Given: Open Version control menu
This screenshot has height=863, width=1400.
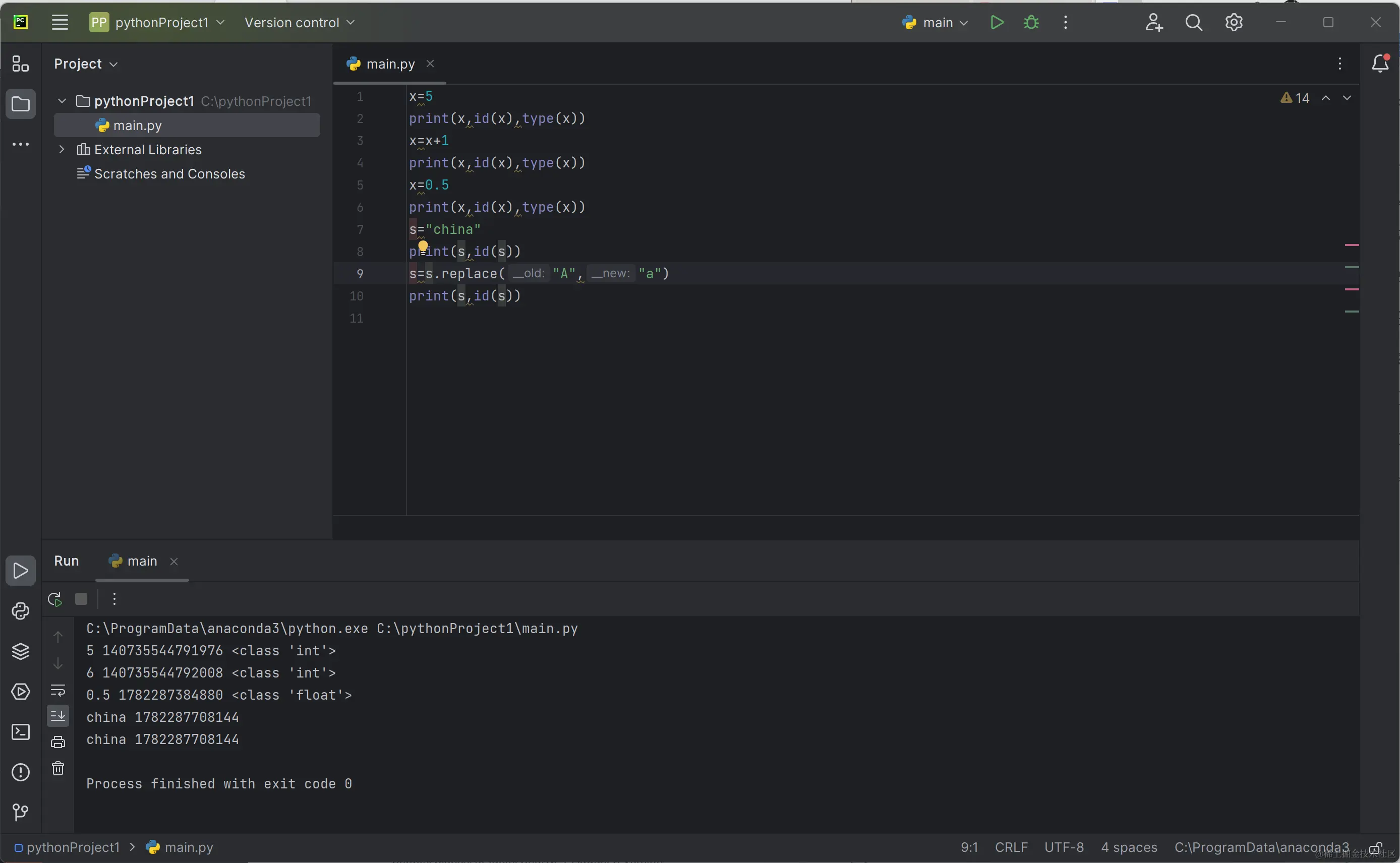Looking at the screenshot, I should pyautogui.click(x=299, y=23).
